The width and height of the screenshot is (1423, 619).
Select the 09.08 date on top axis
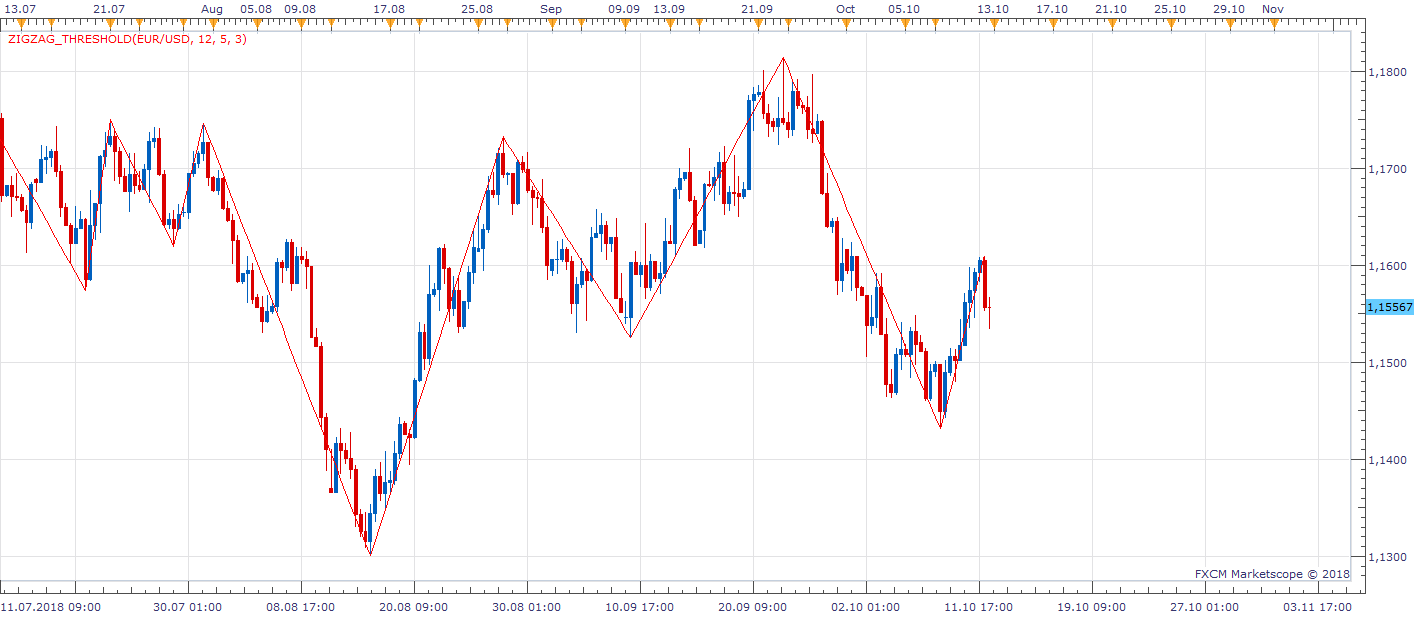tap(300, 9)
